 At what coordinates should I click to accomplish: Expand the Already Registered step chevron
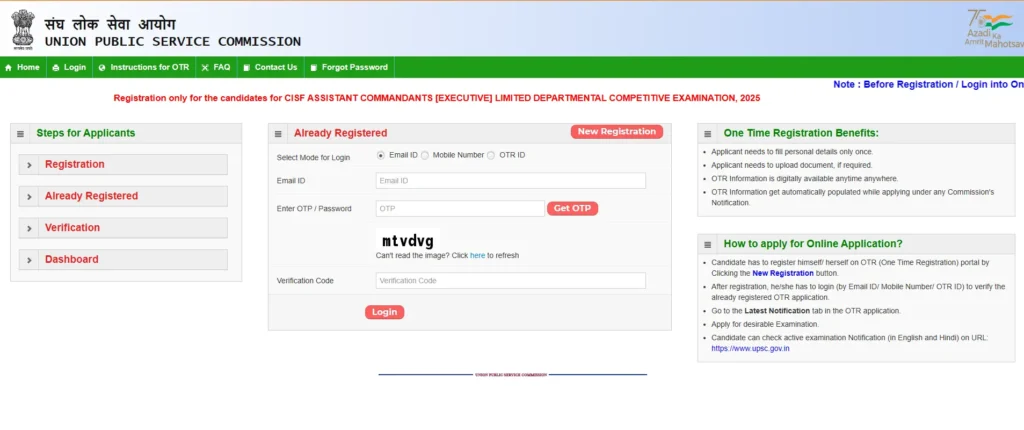[x=29, y=197]
